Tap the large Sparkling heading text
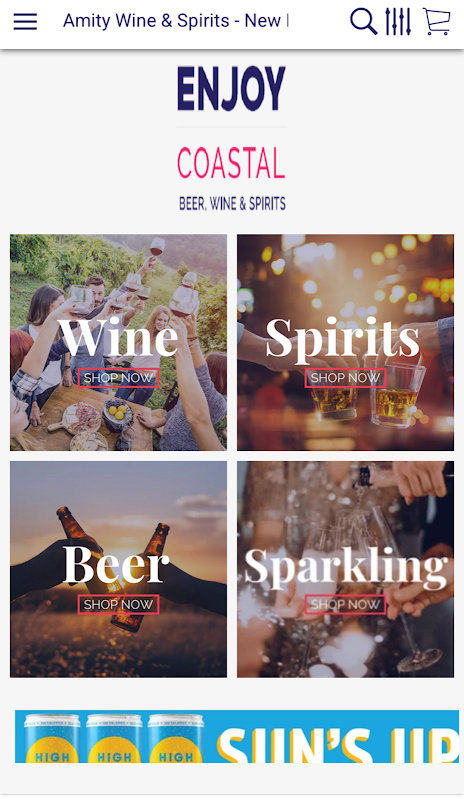The width and height of the screenshot is (464, 800). (x=346, y=568)
